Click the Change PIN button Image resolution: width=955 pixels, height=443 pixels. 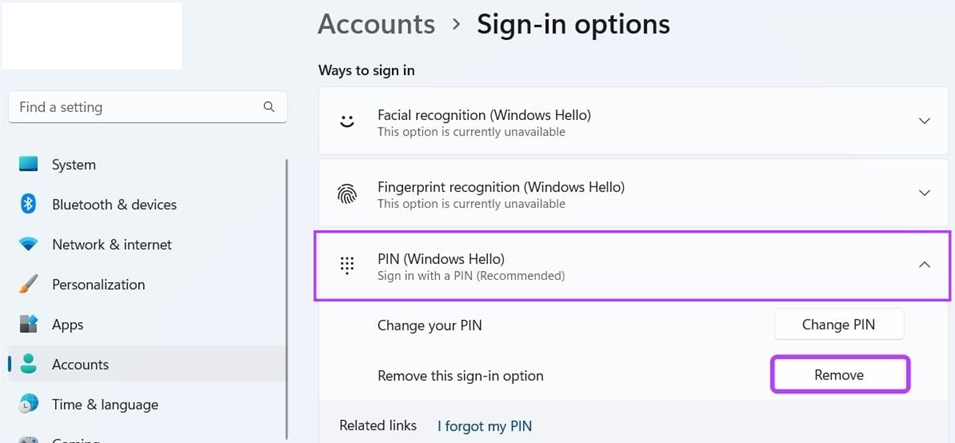839,324
